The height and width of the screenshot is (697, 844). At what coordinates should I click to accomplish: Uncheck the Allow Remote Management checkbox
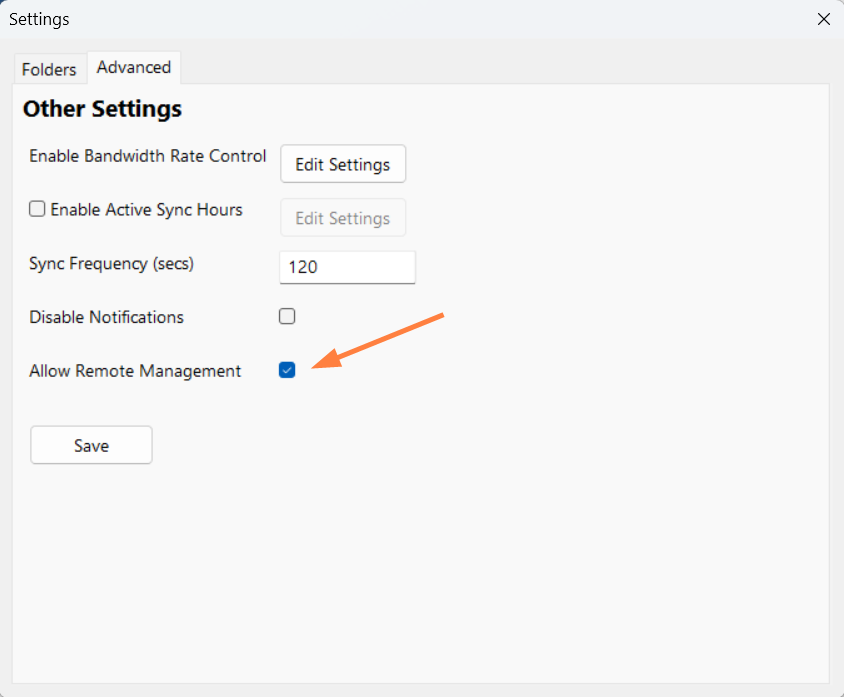pyautogui.click(x=287, y=371)
